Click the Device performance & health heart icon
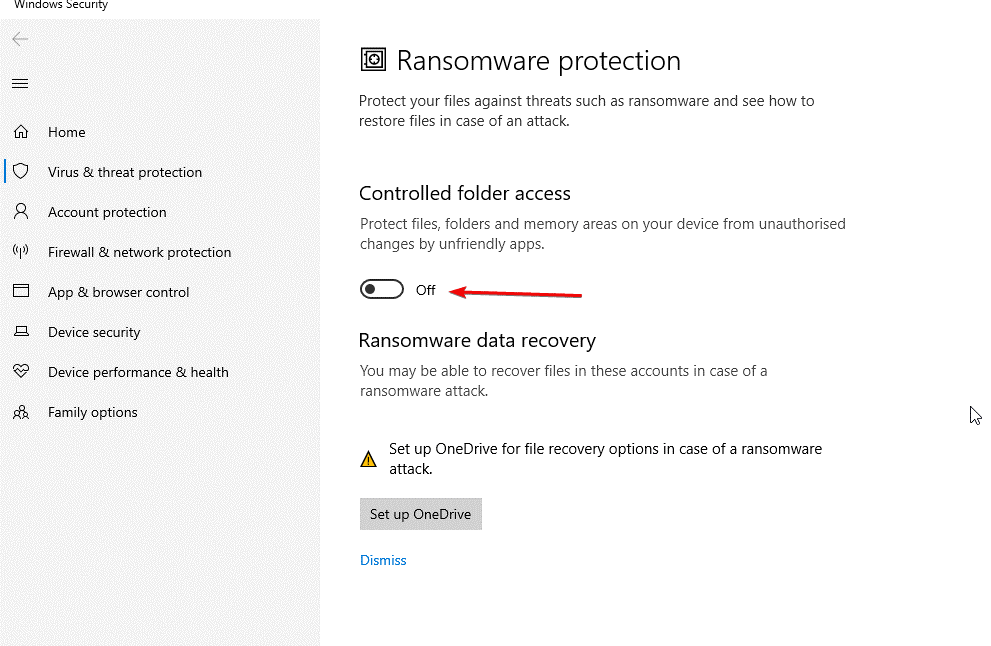 tap(21, 371)
